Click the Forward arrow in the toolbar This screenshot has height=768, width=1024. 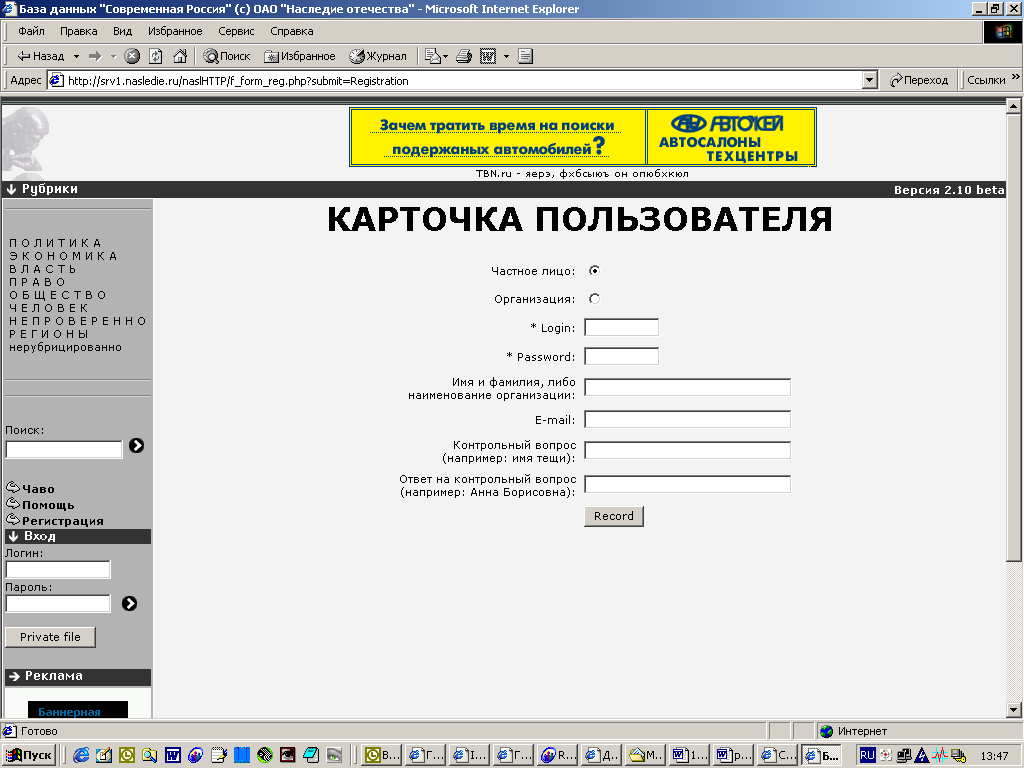pos(95,56)
